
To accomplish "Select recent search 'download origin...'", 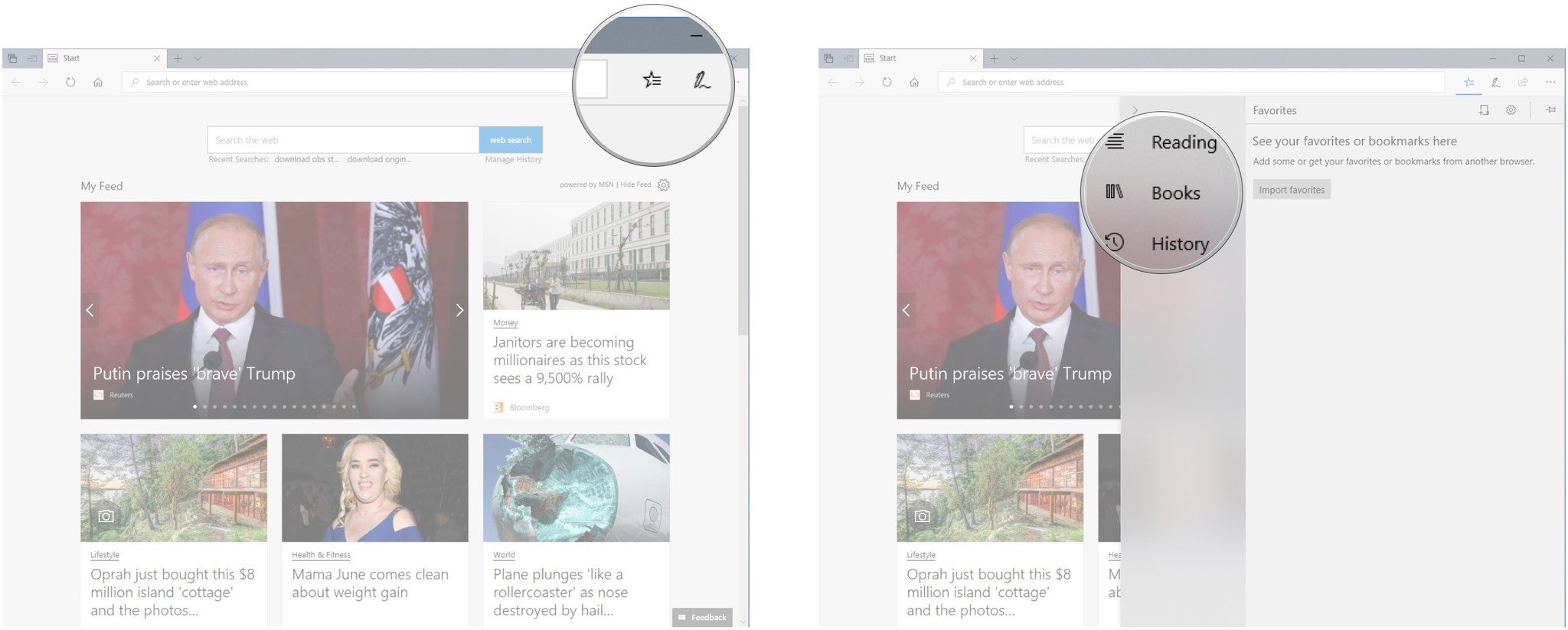I will click(x=379, y=159).
